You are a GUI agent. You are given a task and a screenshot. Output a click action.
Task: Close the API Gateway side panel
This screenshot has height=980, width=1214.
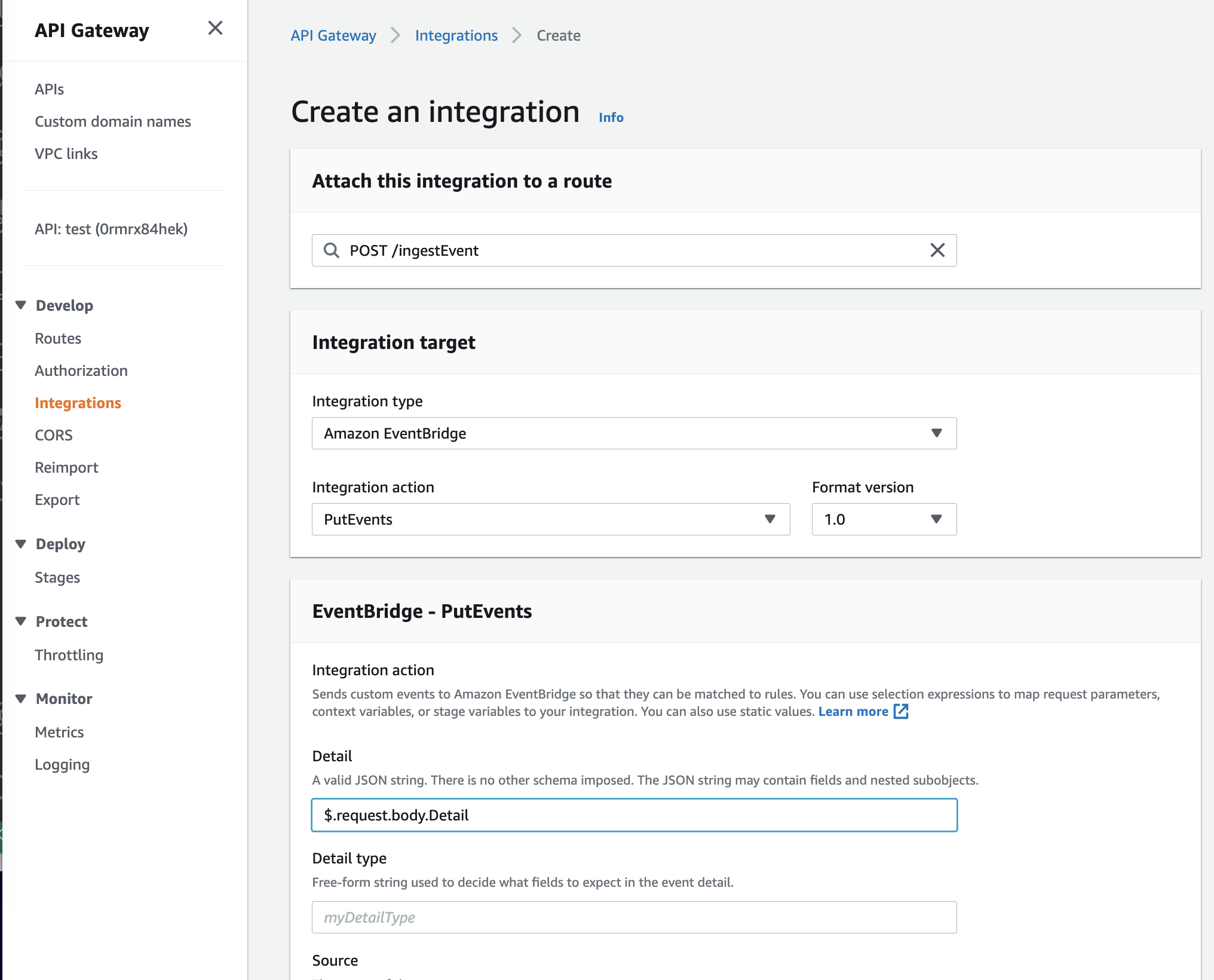click(215, 28)
